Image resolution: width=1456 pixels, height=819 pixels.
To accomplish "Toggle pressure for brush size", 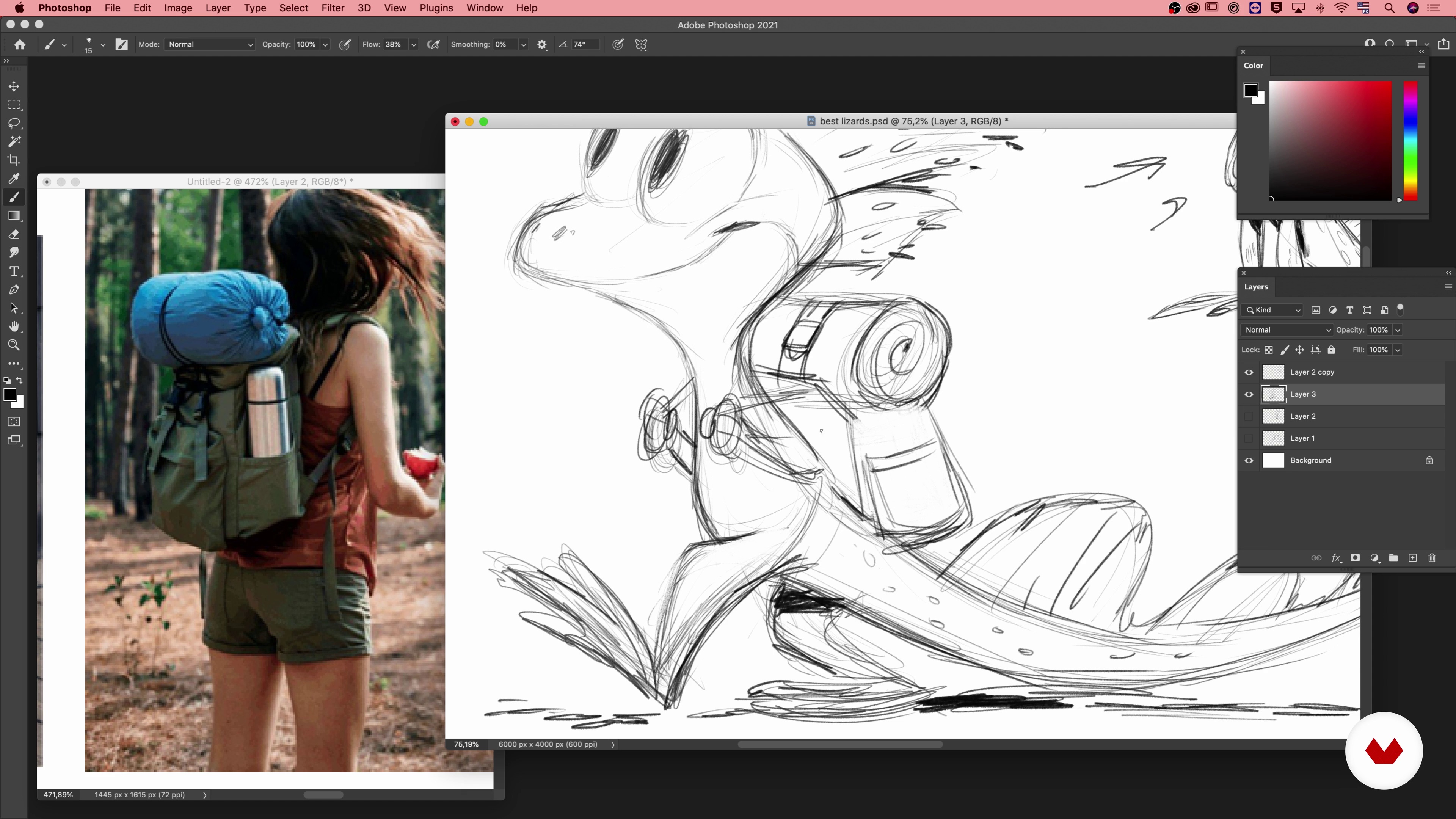I will [618, 44].
